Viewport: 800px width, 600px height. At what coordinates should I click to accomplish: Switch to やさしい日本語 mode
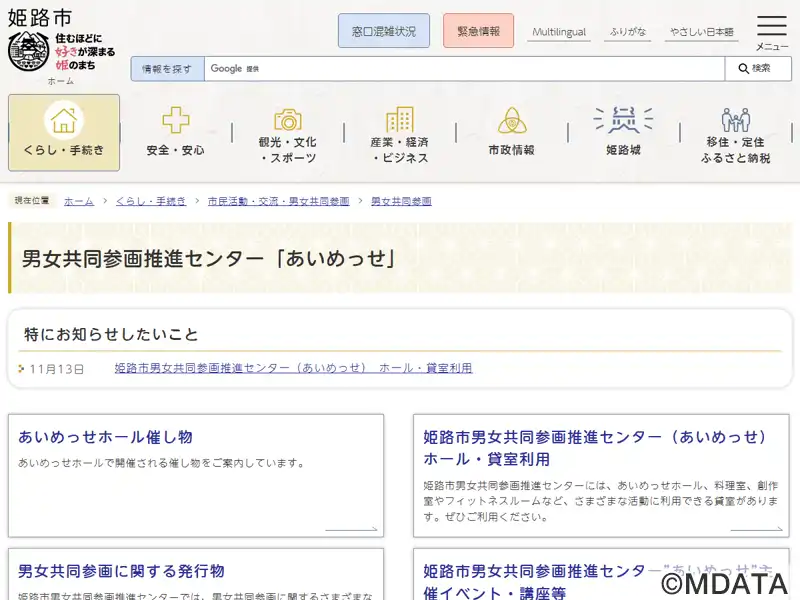[702, 32]
